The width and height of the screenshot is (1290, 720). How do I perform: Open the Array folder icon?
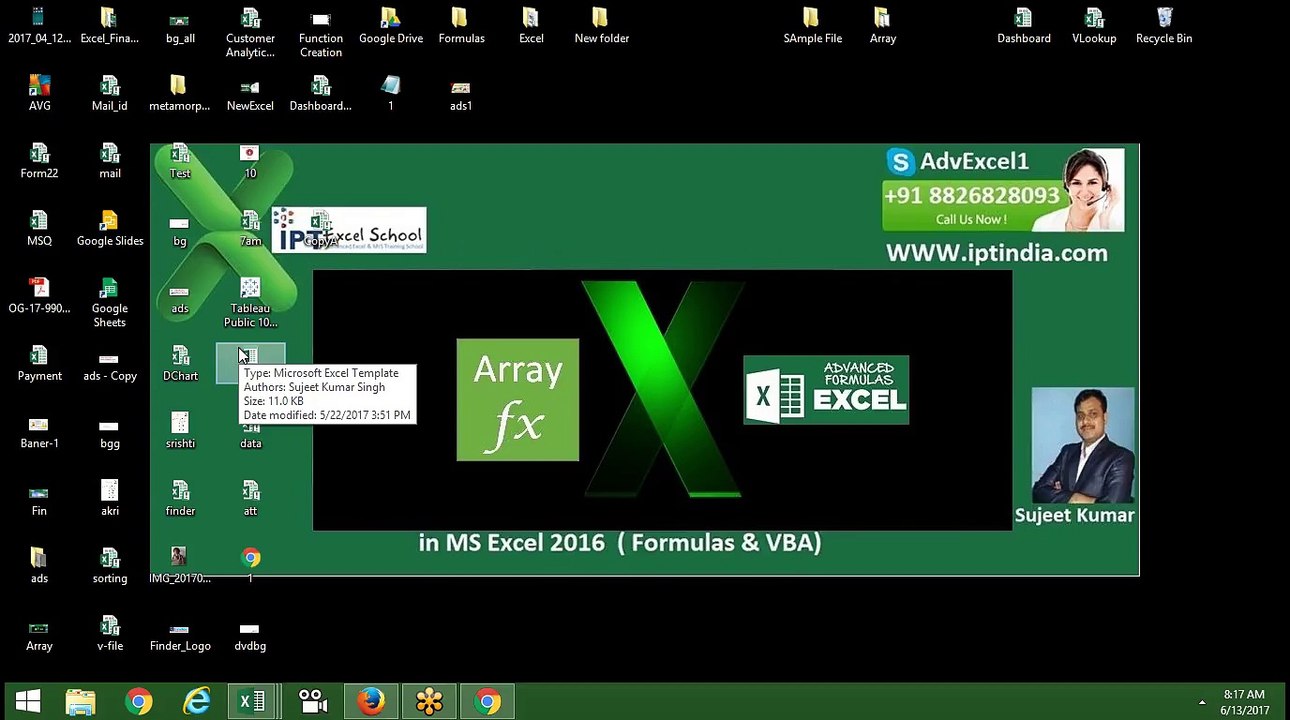[882, 26]
